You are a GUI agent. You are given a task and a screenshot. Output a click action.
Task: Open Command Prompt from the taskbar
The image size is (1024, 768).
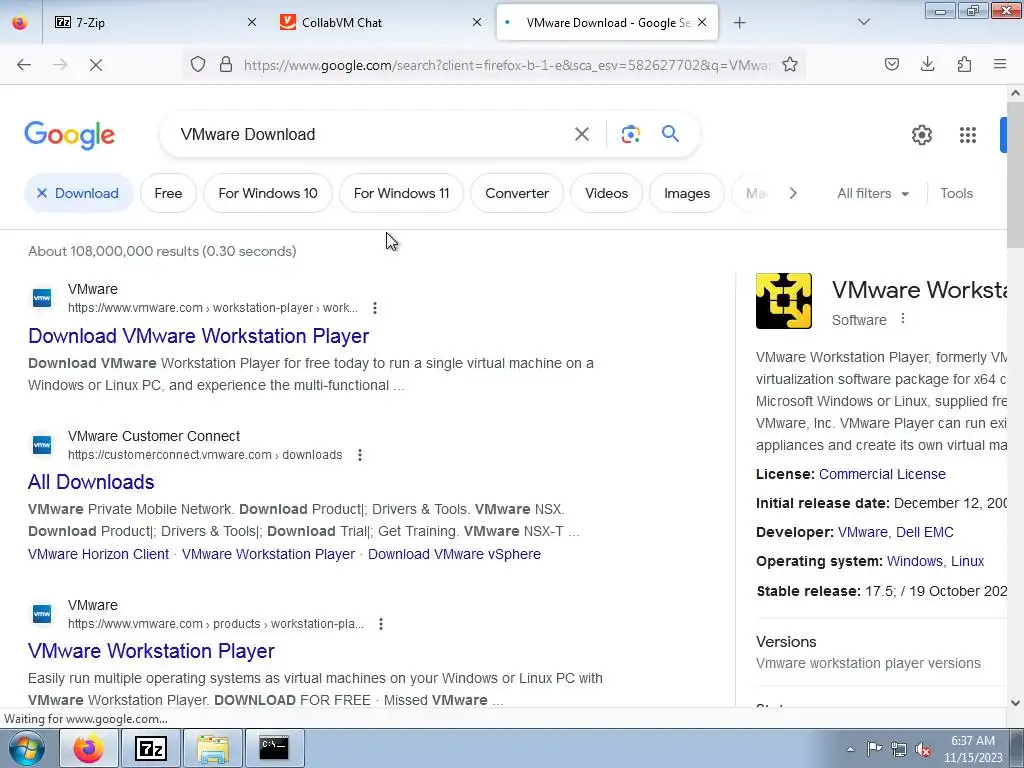(x=274, y=748)
